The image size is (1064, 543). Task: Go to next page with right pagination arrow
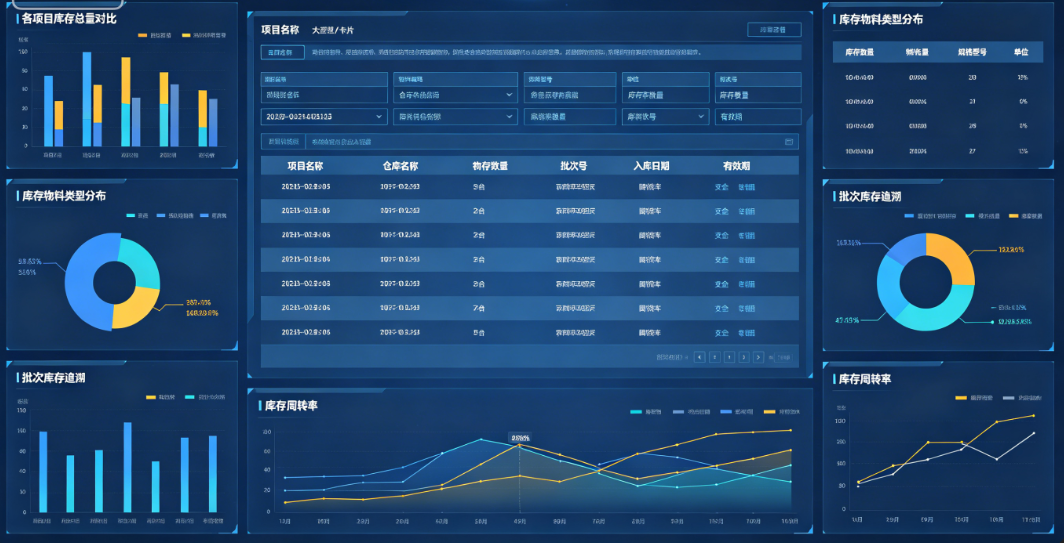(759, 357)
